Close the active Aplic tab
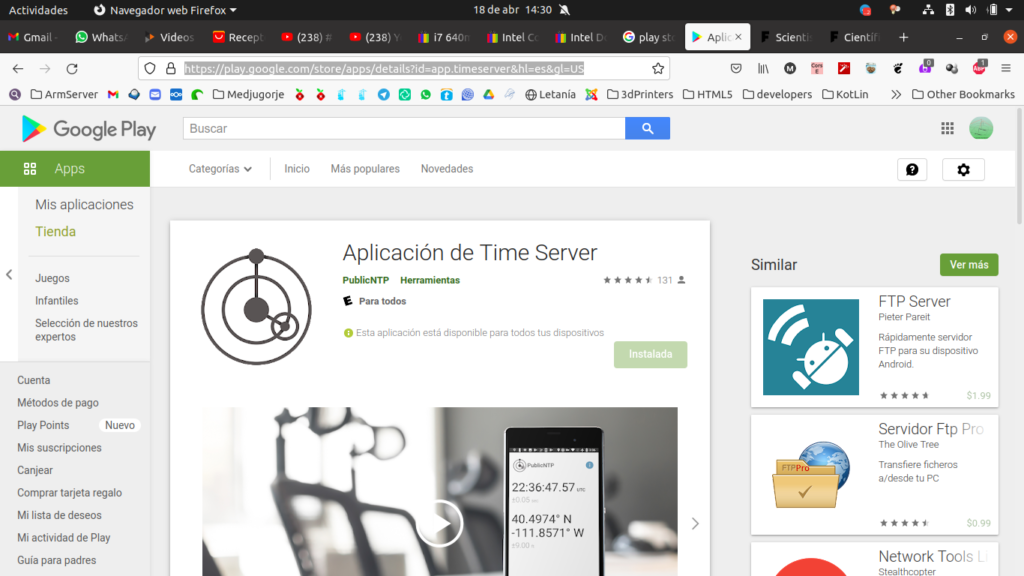Image resolution: width=1024 pixels, height=576 pixels. coord(738,37)
